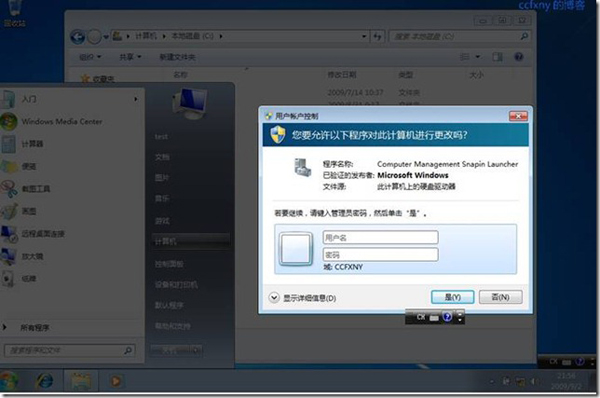This screenshot has height=398, width=600.
Task: Click the Start orb on taskbar
Action: (x=8, y=381)
